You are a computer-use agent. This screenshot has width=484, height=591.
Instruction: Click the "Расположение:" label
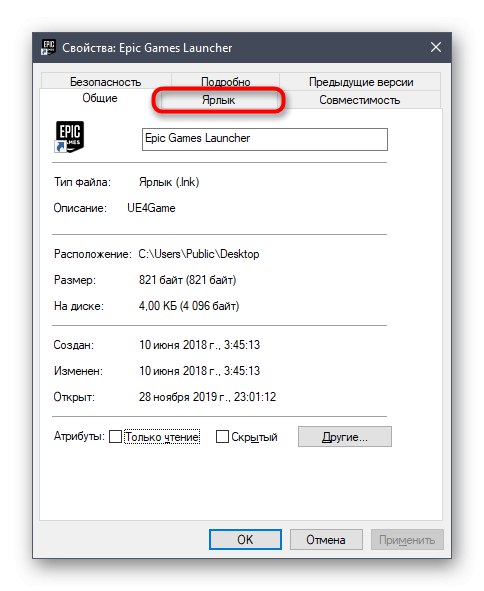click(92, 254)
